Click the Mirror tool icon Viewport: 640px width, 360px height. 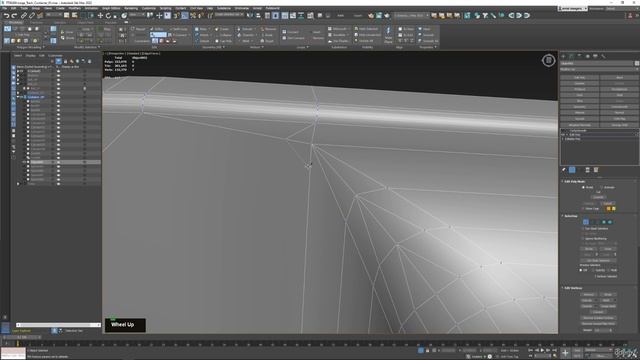(x=250, y=16)
